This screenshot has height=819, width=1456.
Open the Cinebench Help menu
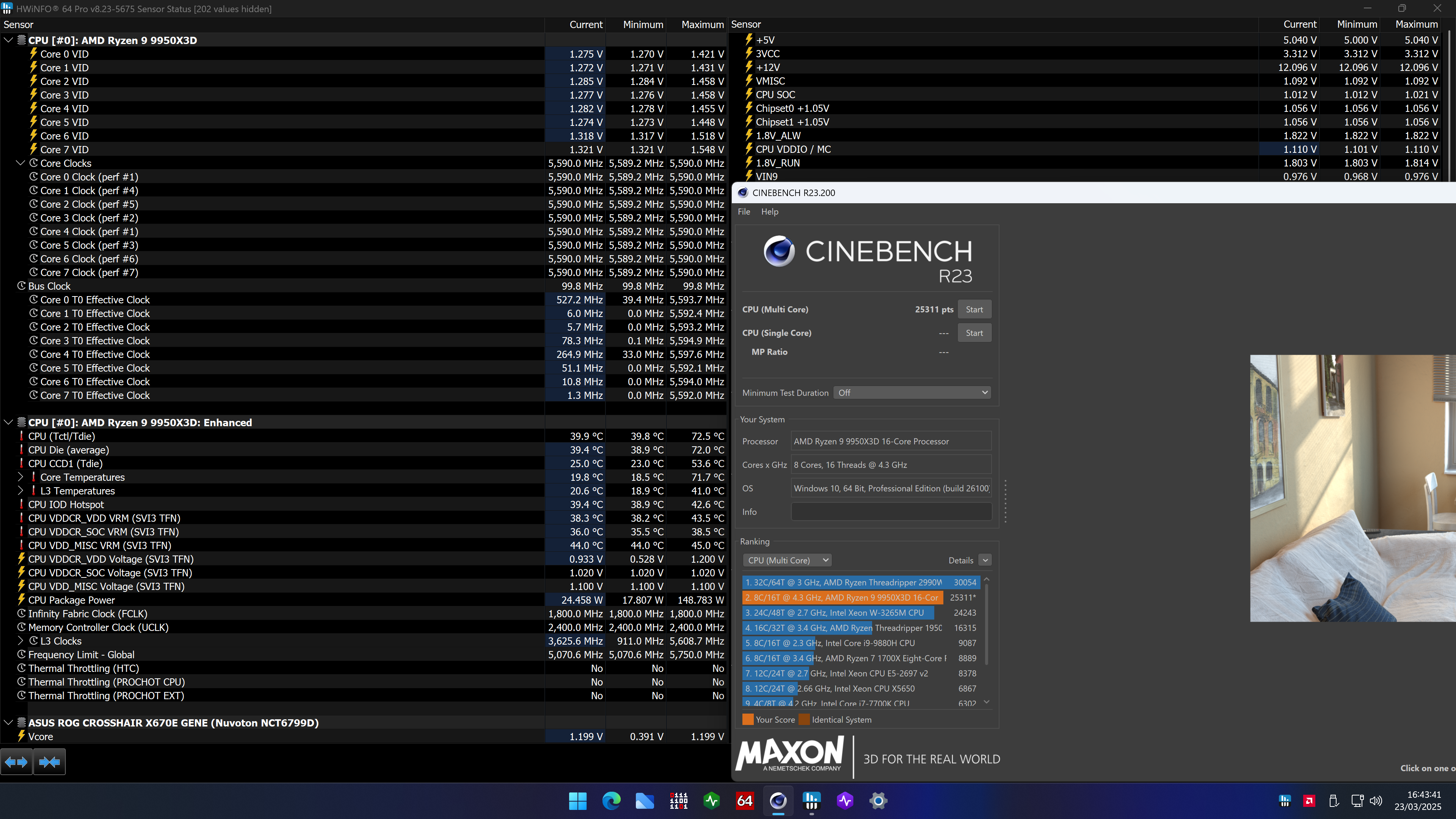769,212
